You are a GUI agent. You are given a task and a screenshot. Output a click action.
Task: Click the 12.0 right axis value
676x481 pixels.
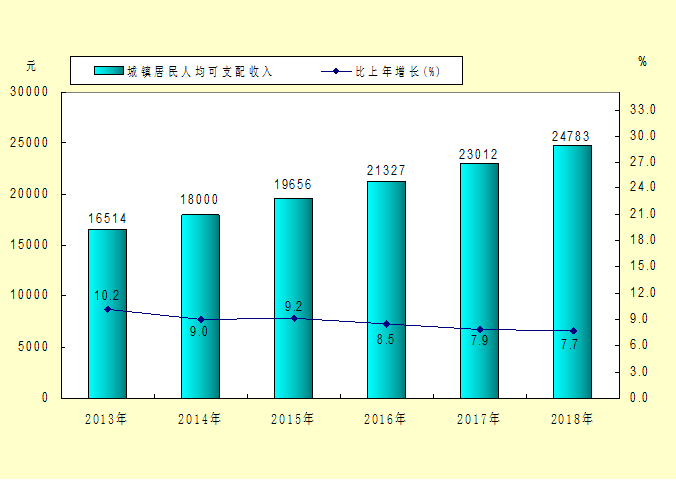643,293
